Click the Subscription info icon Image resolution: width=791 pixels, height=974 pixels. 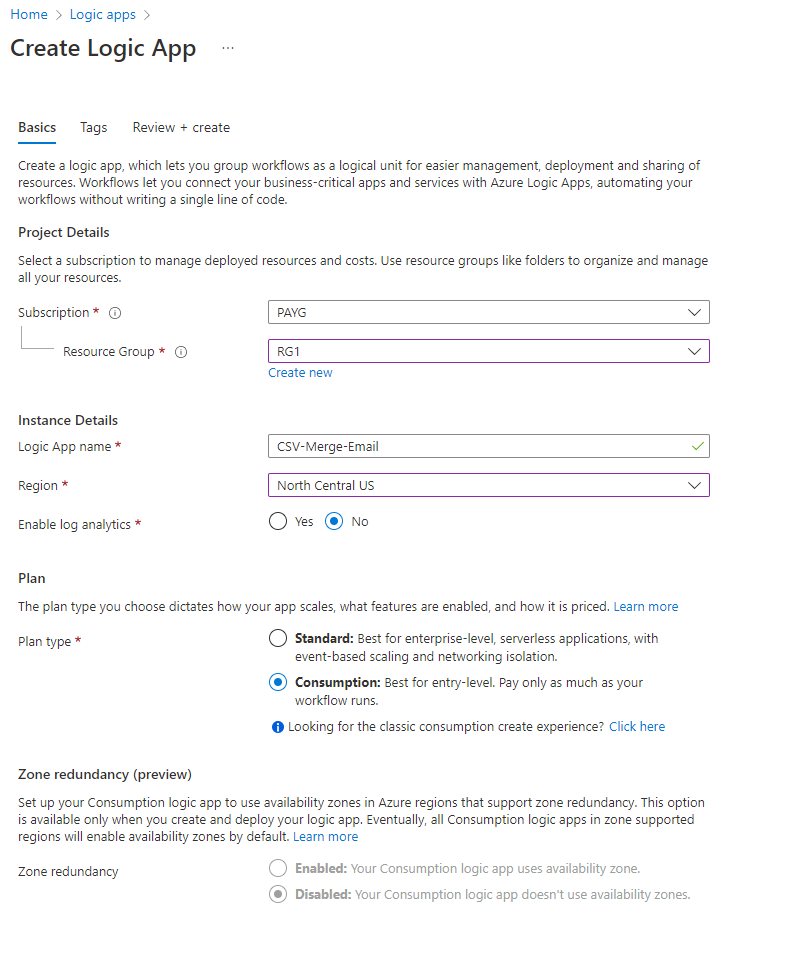click(x=115, y=313)
